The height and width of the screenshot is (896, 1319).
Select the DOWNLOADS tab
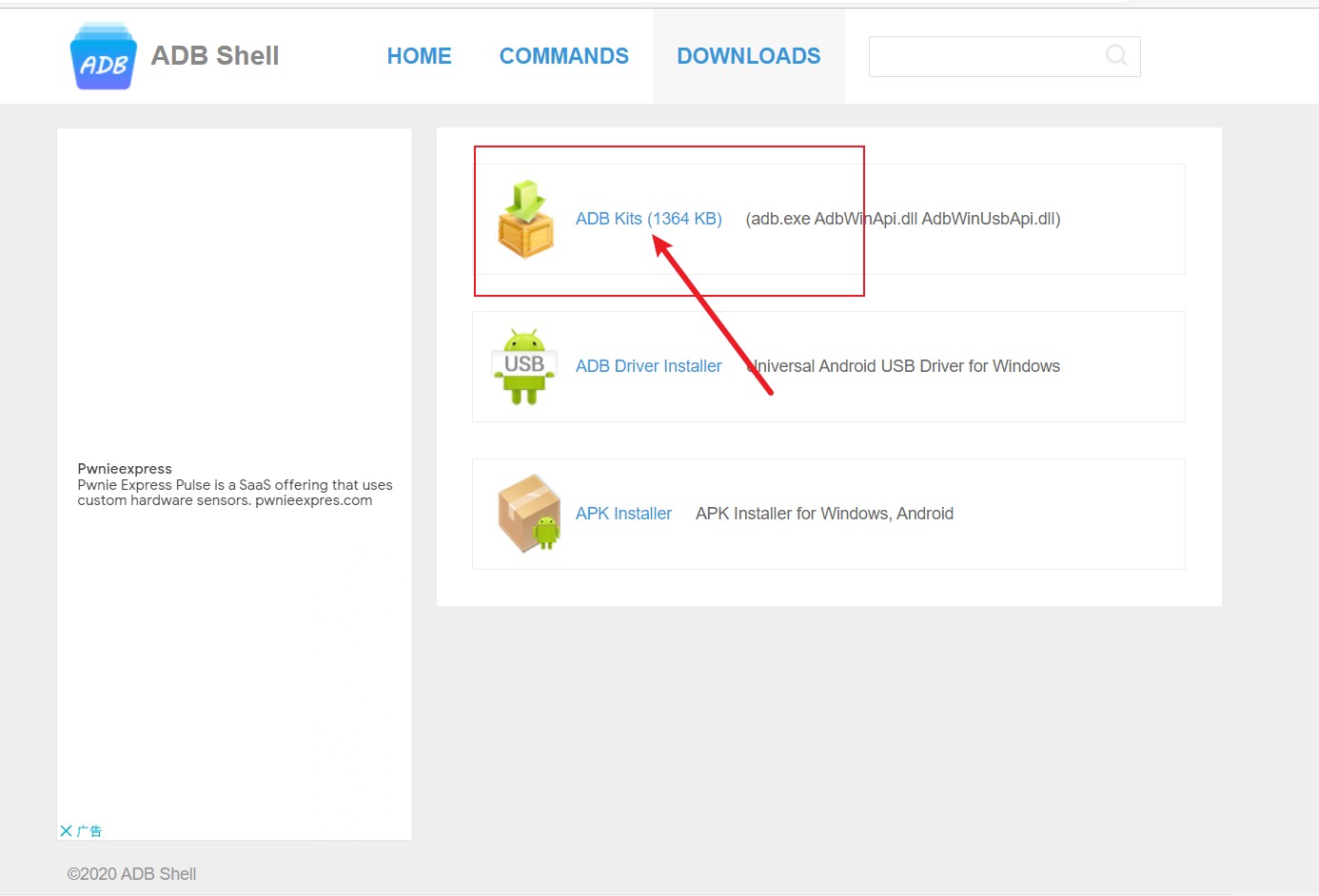click(x=749, y=56)
